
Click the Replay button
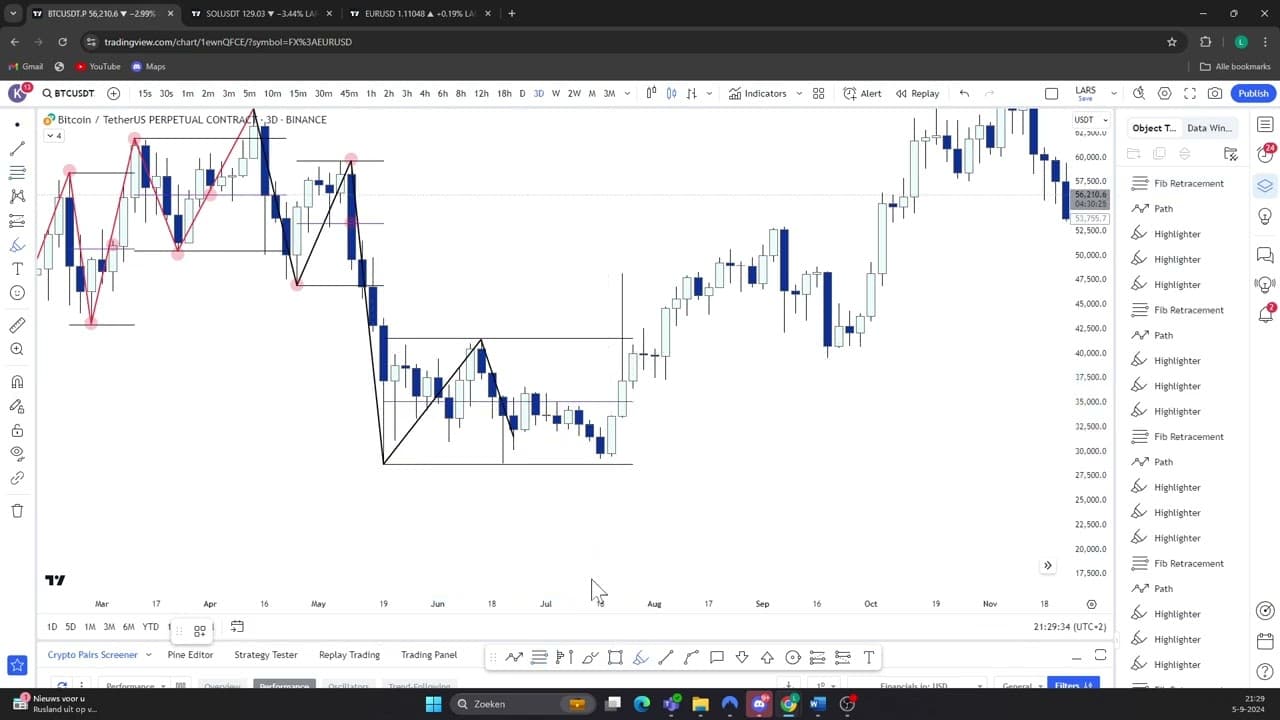tap(917, 93)
